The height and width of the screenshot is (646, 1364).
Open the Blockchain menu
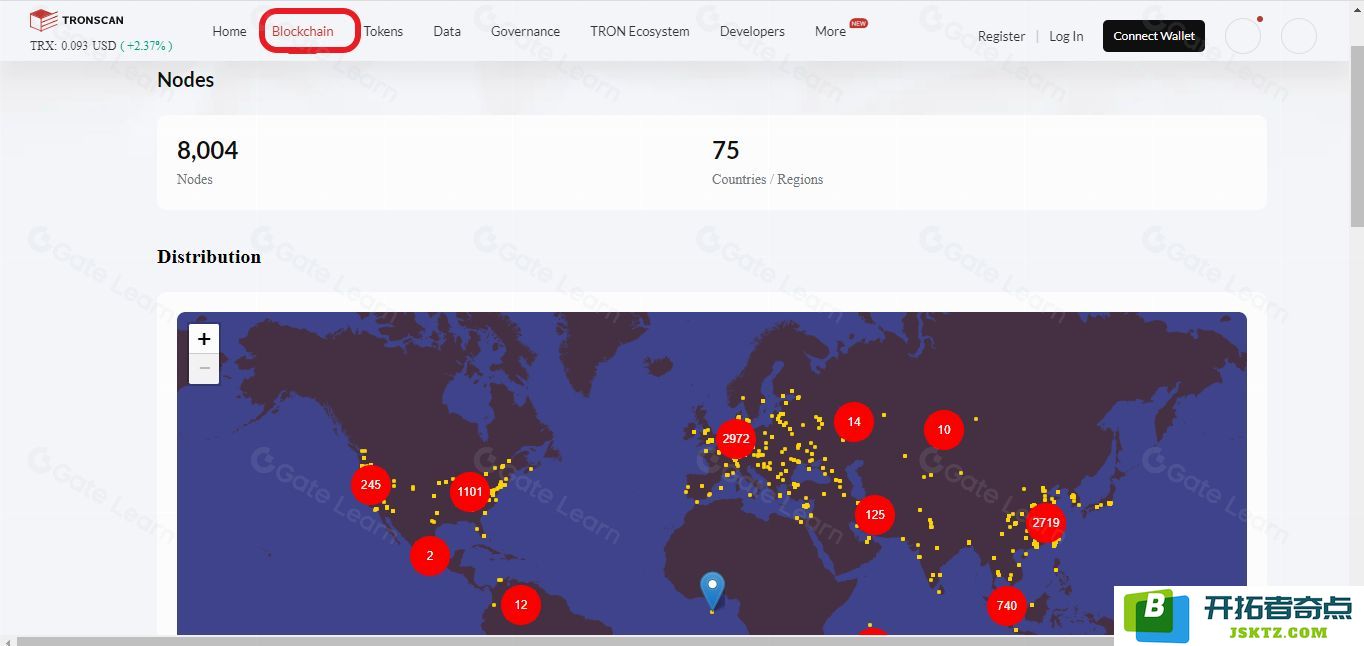303,31
